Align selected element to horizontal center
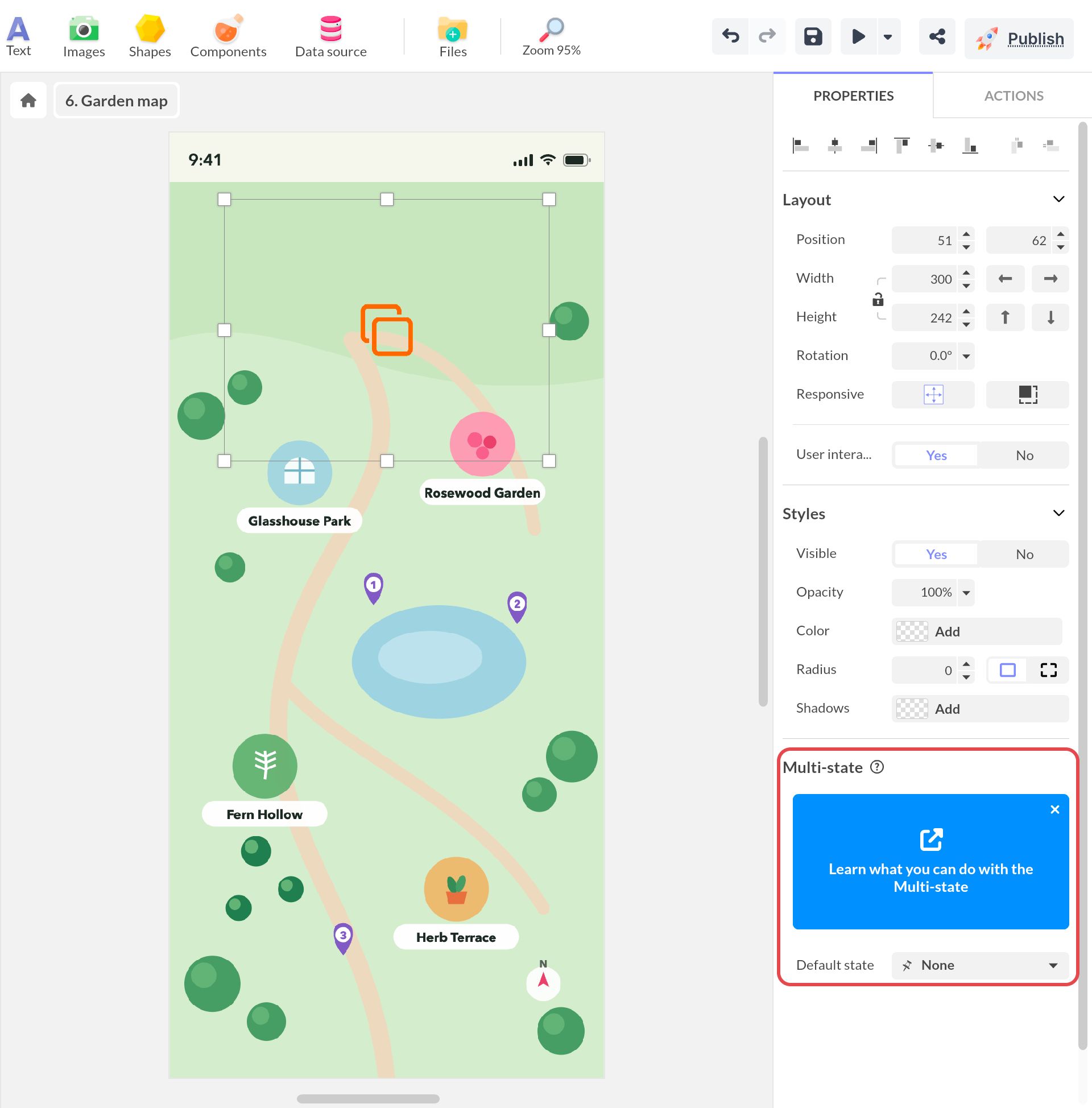Image resolution: width=1092 pixels, height=1108 pixels. pos(834,146)
